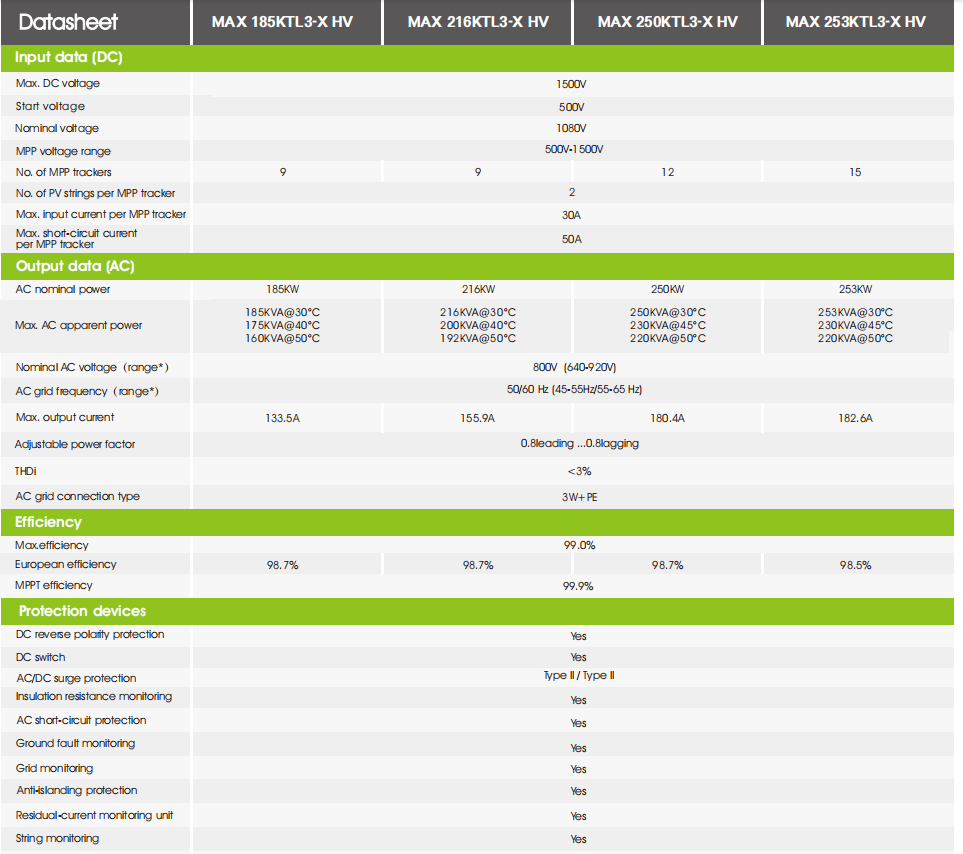Click the 1500V max DC voltage value

point(571,84)
